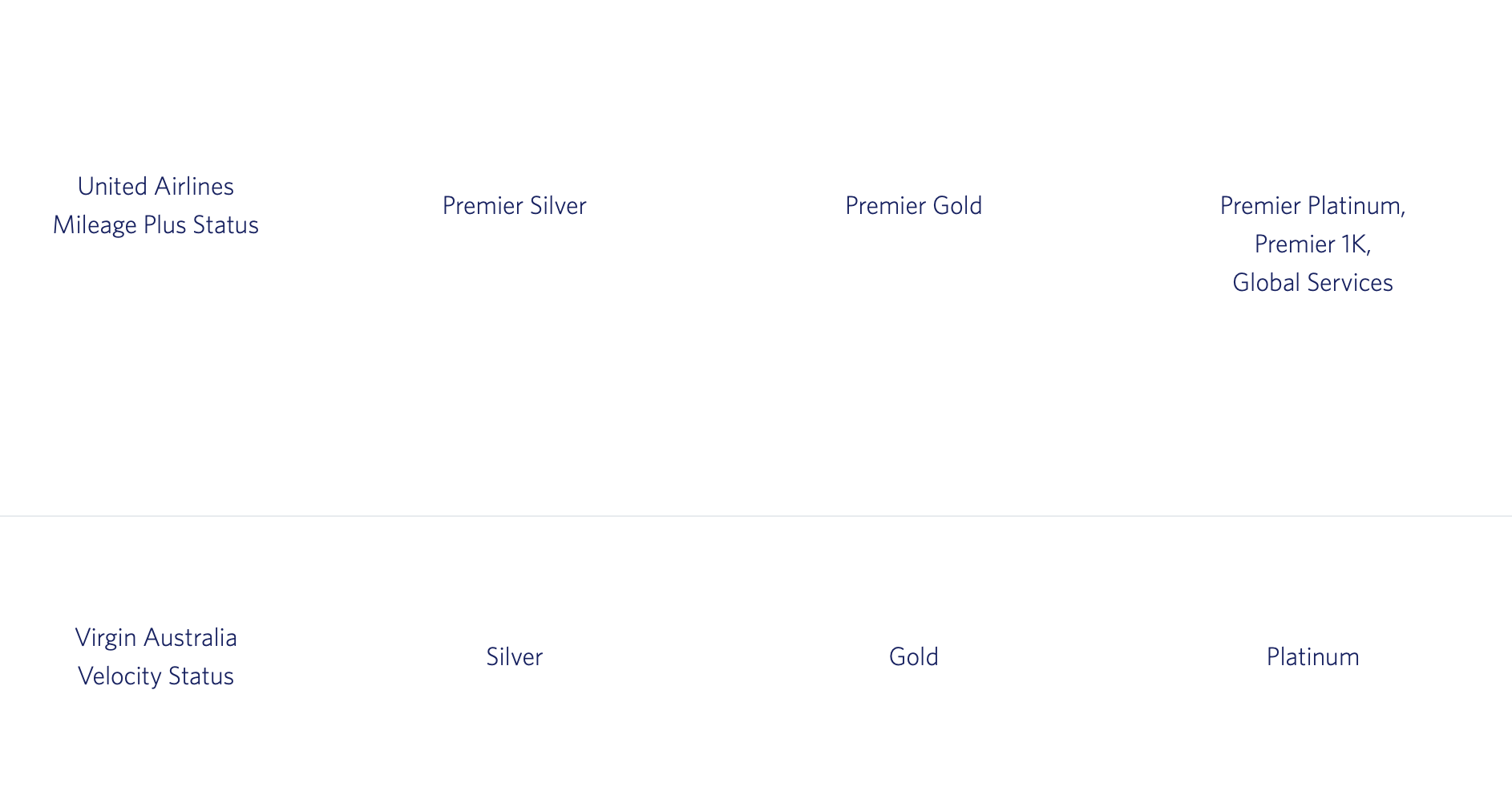1512x795 pixels.
Task: Click Silver in the Virgin Australia row
Action: [x=514, y=657]
